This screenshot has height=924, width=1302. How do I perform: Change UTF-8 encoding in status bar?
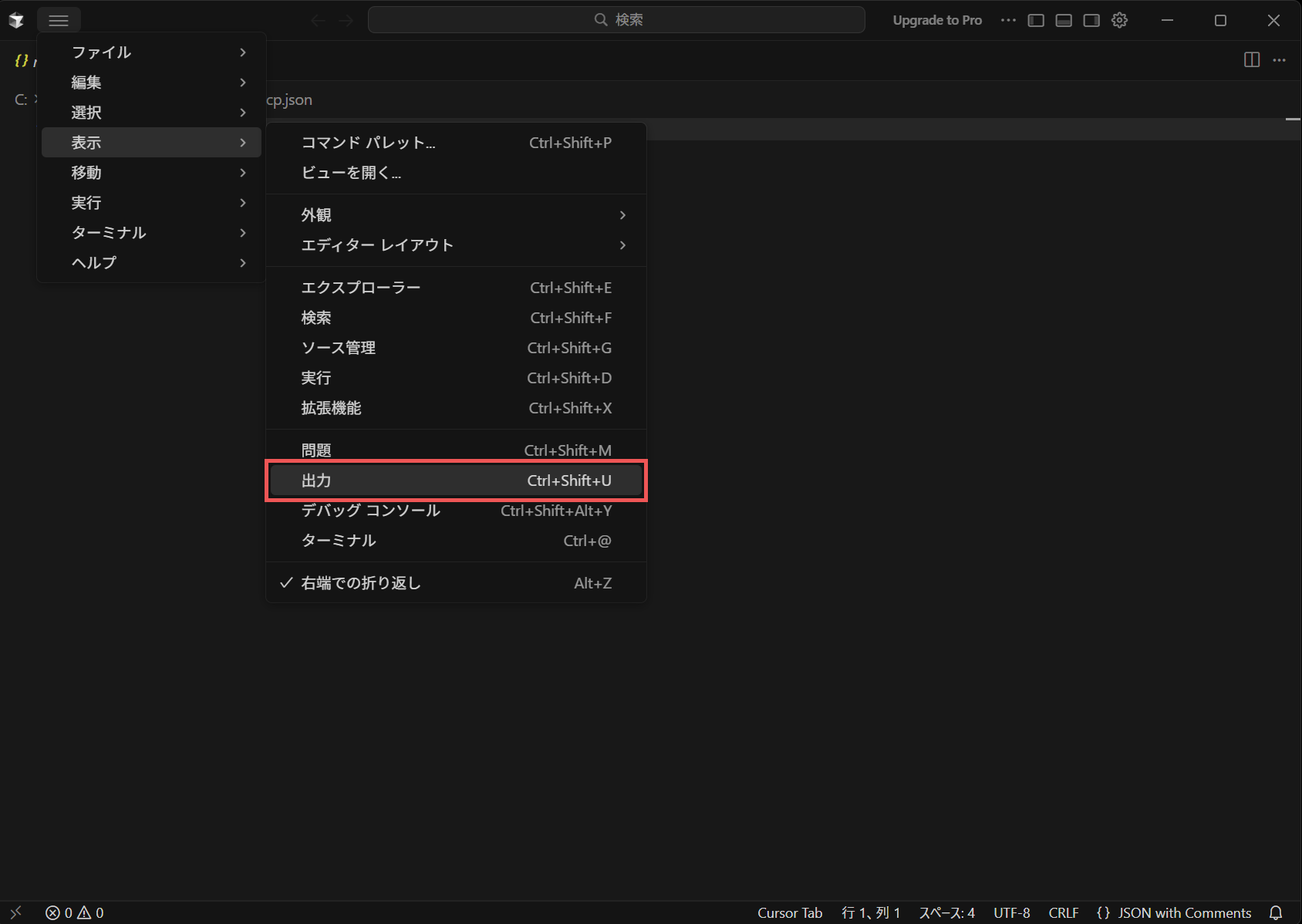1011,912
